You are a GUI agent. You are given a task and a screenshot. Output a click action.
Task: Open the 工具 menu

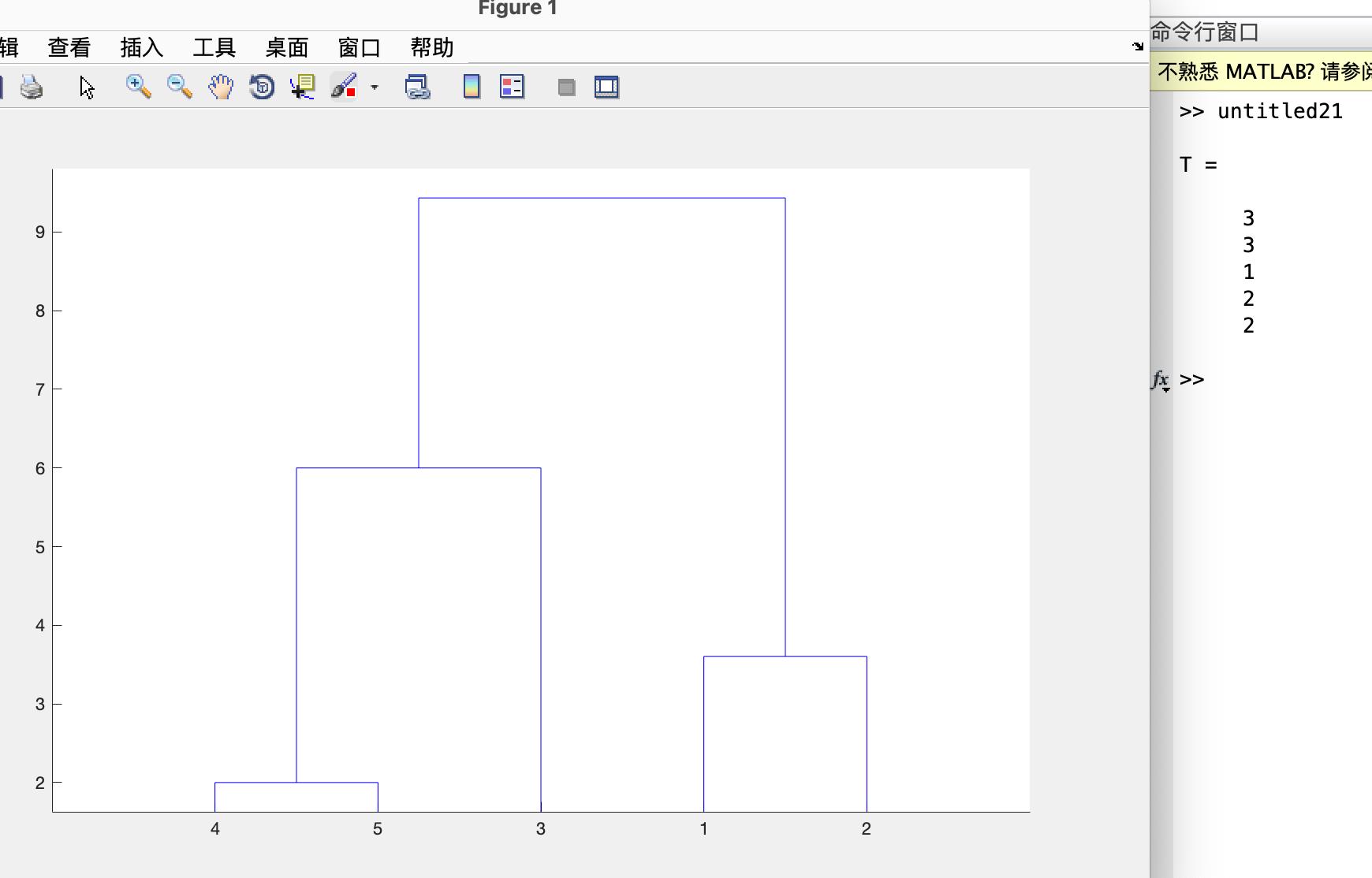214,47
